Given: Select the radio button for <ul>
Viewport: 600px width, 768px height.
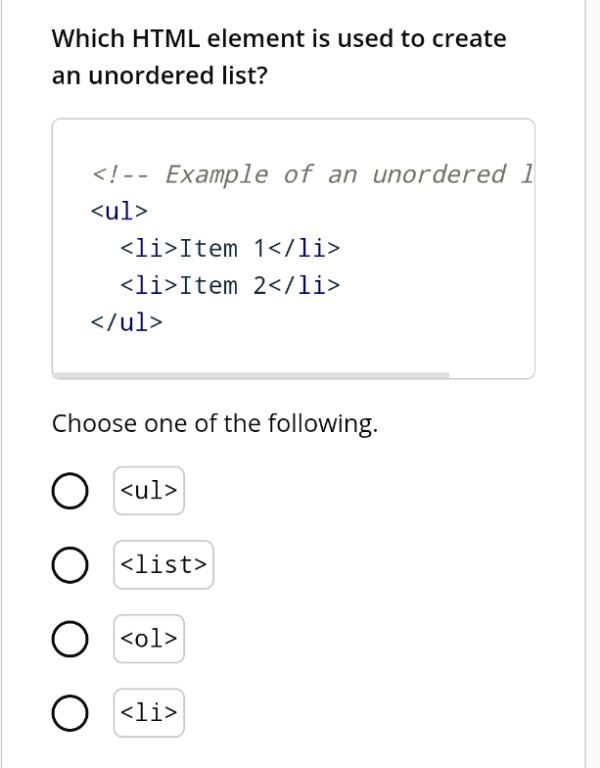Looking at the screenshot, I should (68, 491).
